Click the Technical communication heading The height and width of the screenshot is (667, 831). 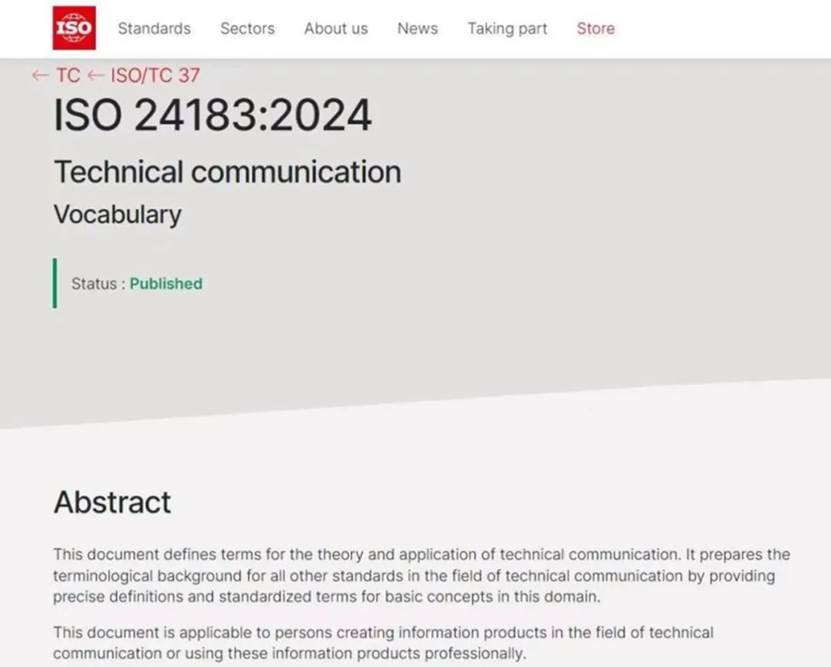click(x=227, y=172)
